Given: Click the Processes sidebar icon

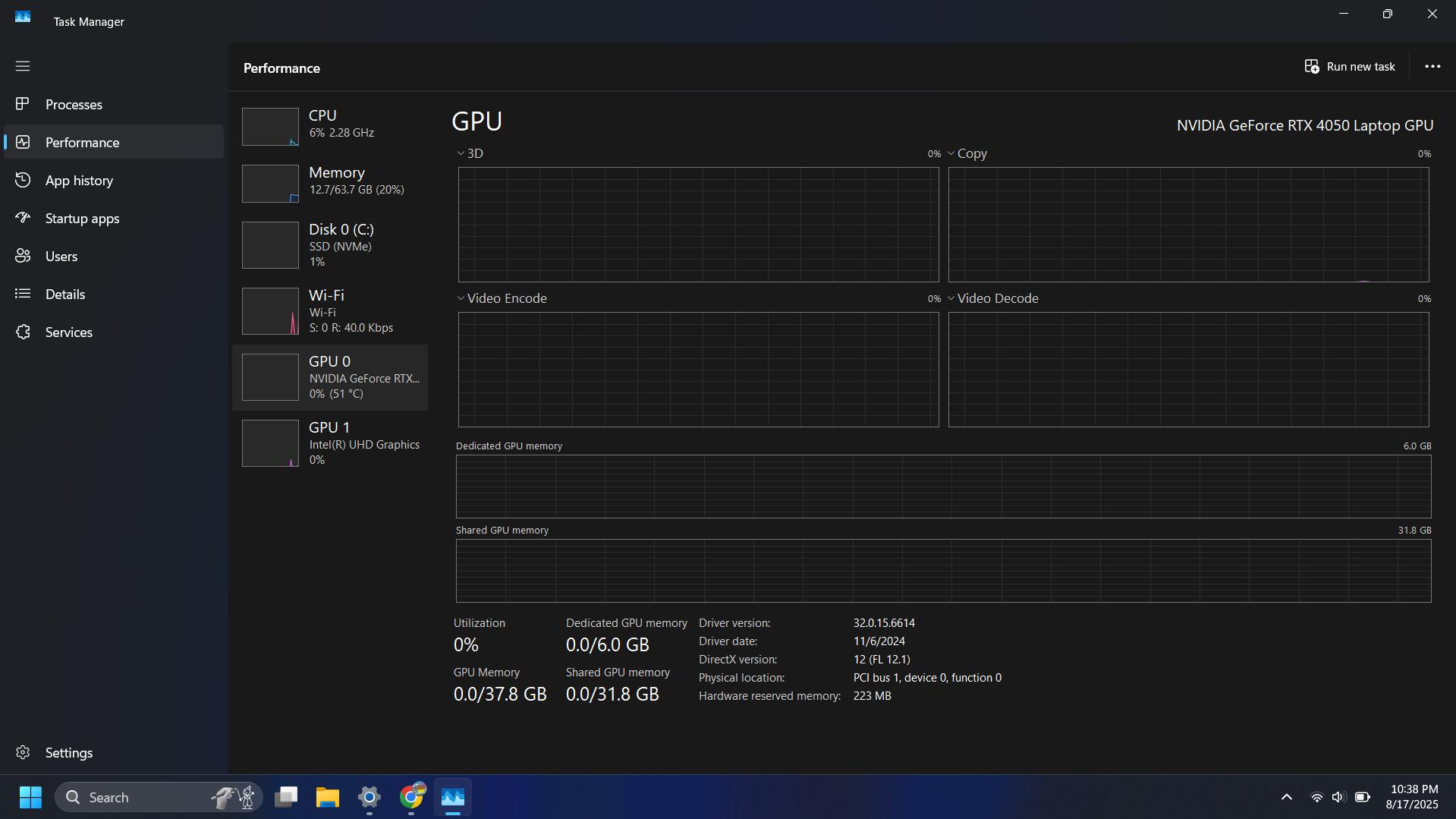Looking at the screenshot, I should [x=23, y=103].
